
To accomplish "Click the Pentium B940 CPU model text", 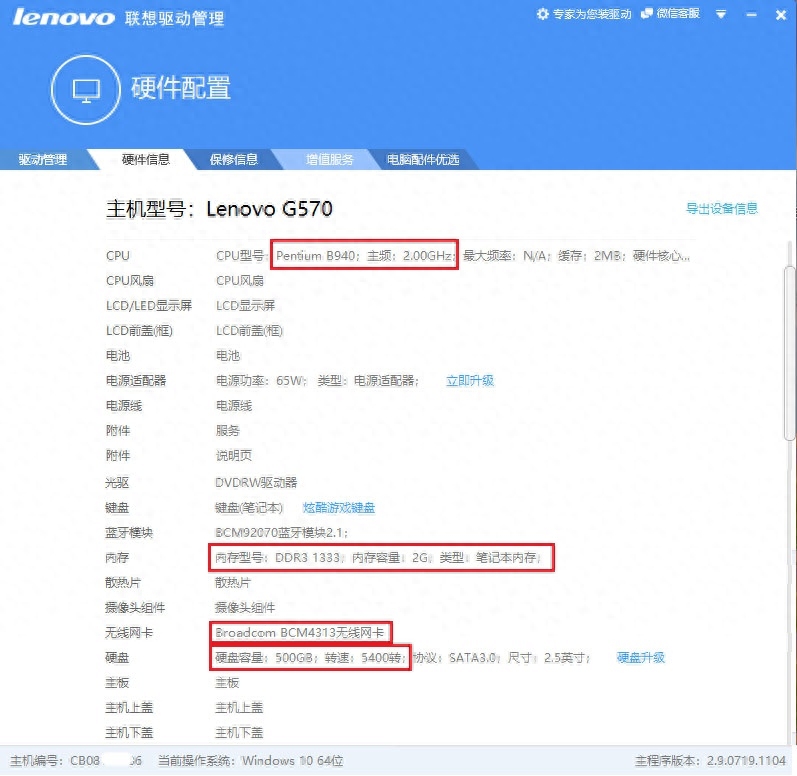I will pos(315,256).
